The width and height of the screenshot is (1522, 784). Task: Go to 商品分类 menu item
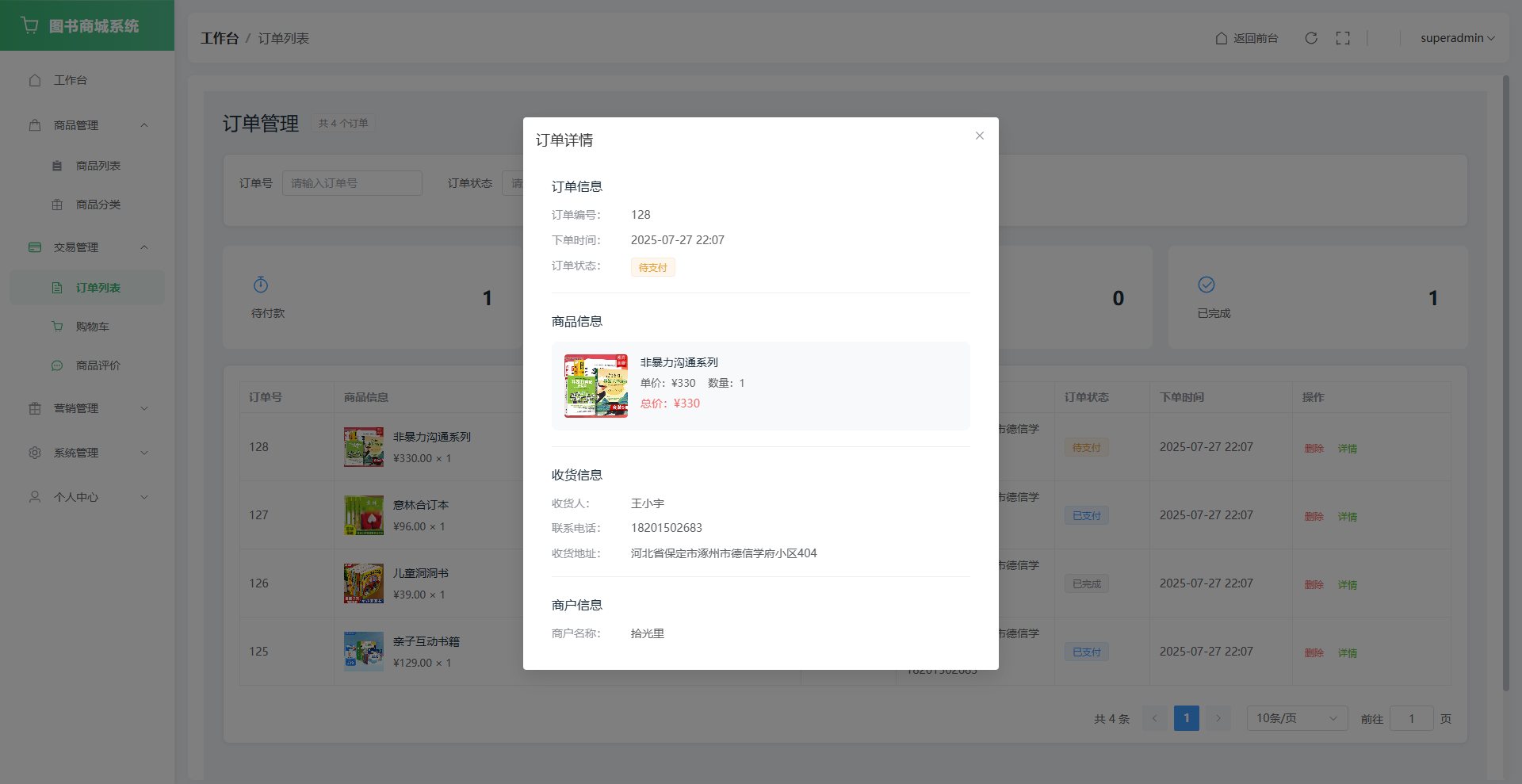pos(98,205)
